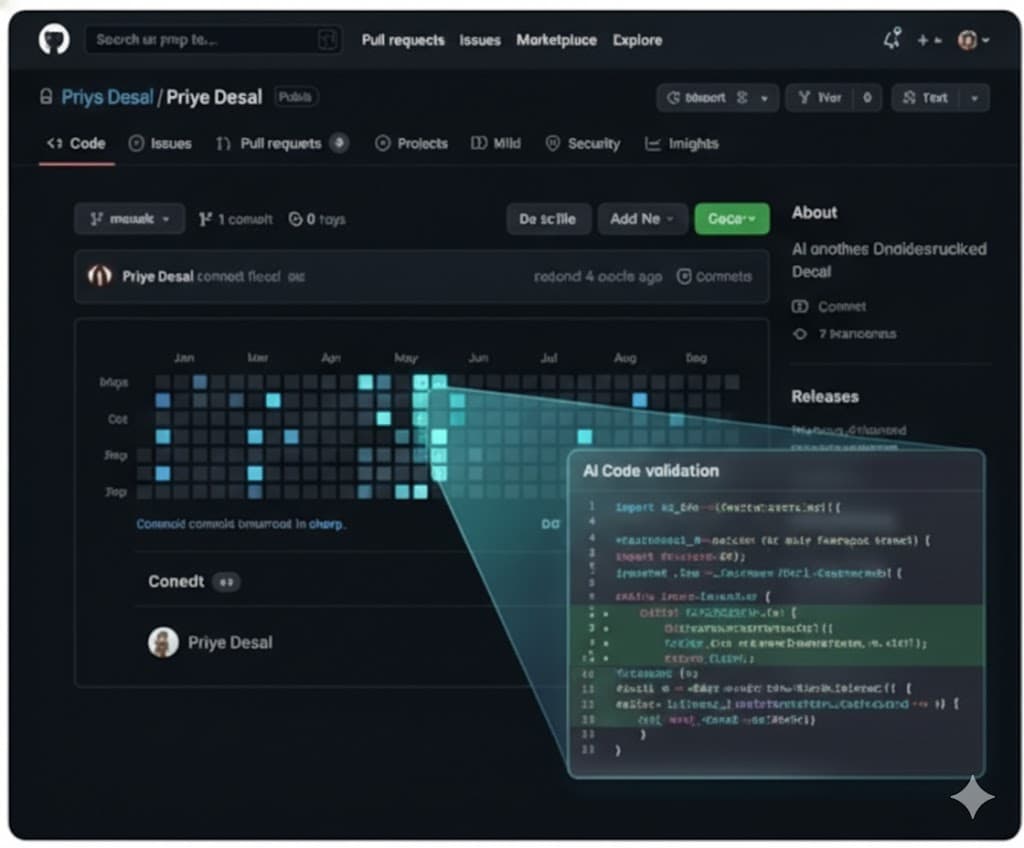
Task: Open the Releases section link
Action: [825, 396]
